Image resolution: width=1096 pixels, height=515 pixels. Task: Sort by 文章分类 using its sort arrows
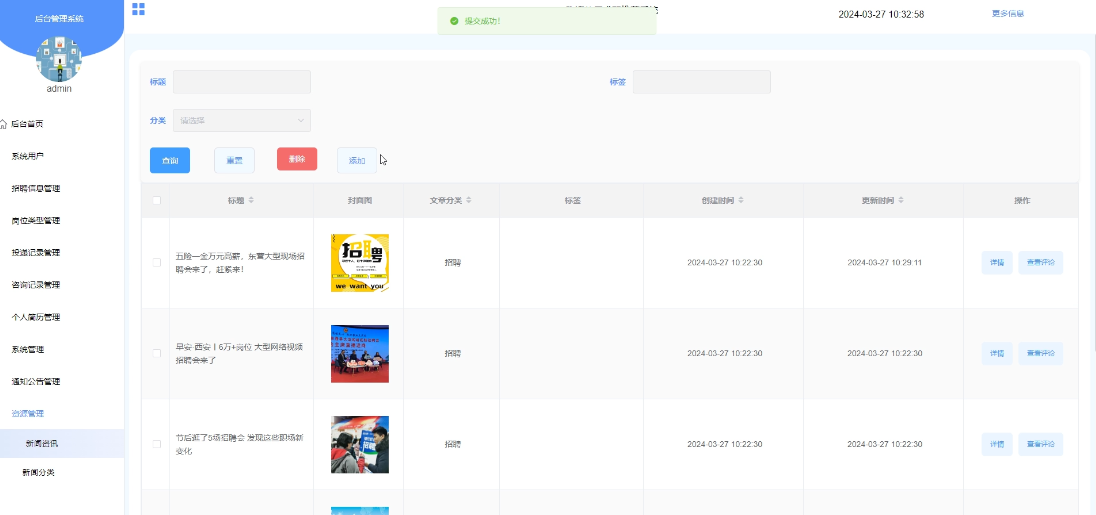pos(469,201)
